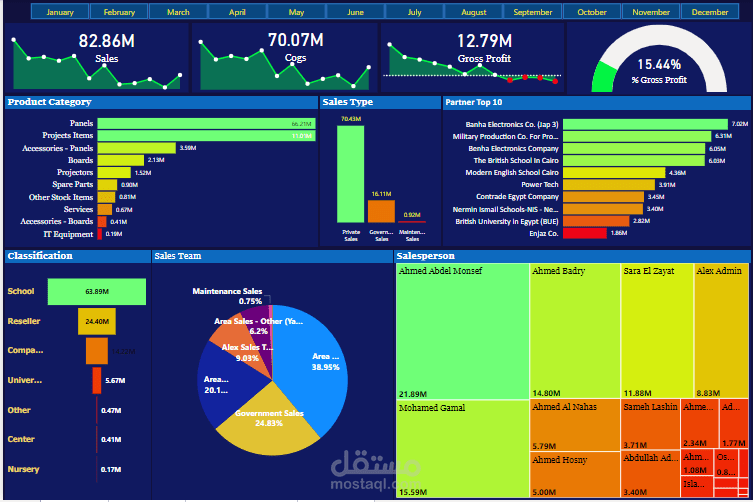Select British University in Egypt (BUE) bar
Image resolution: width=753 pixels, height=502 pixels.
(x=596, y=221)
